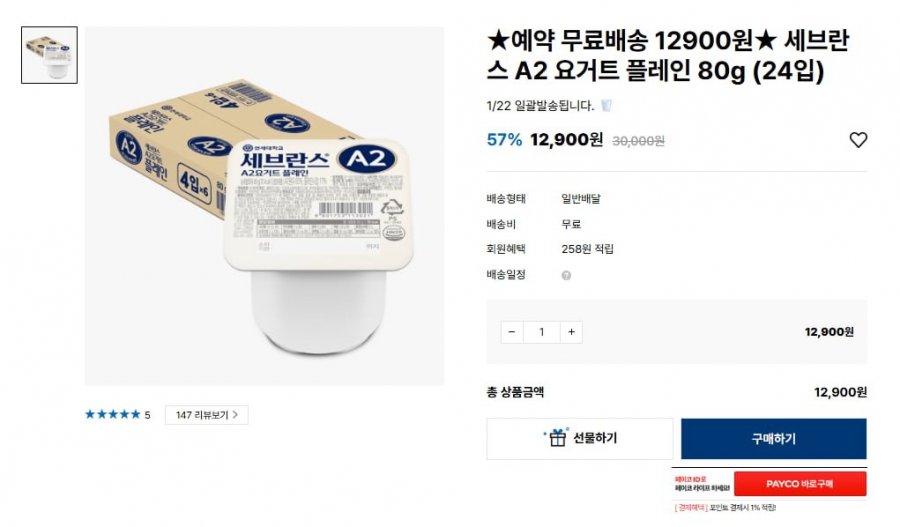900x527 pixels.
Task: Add product to wishlist with heart icon
Action: point(858,140)
